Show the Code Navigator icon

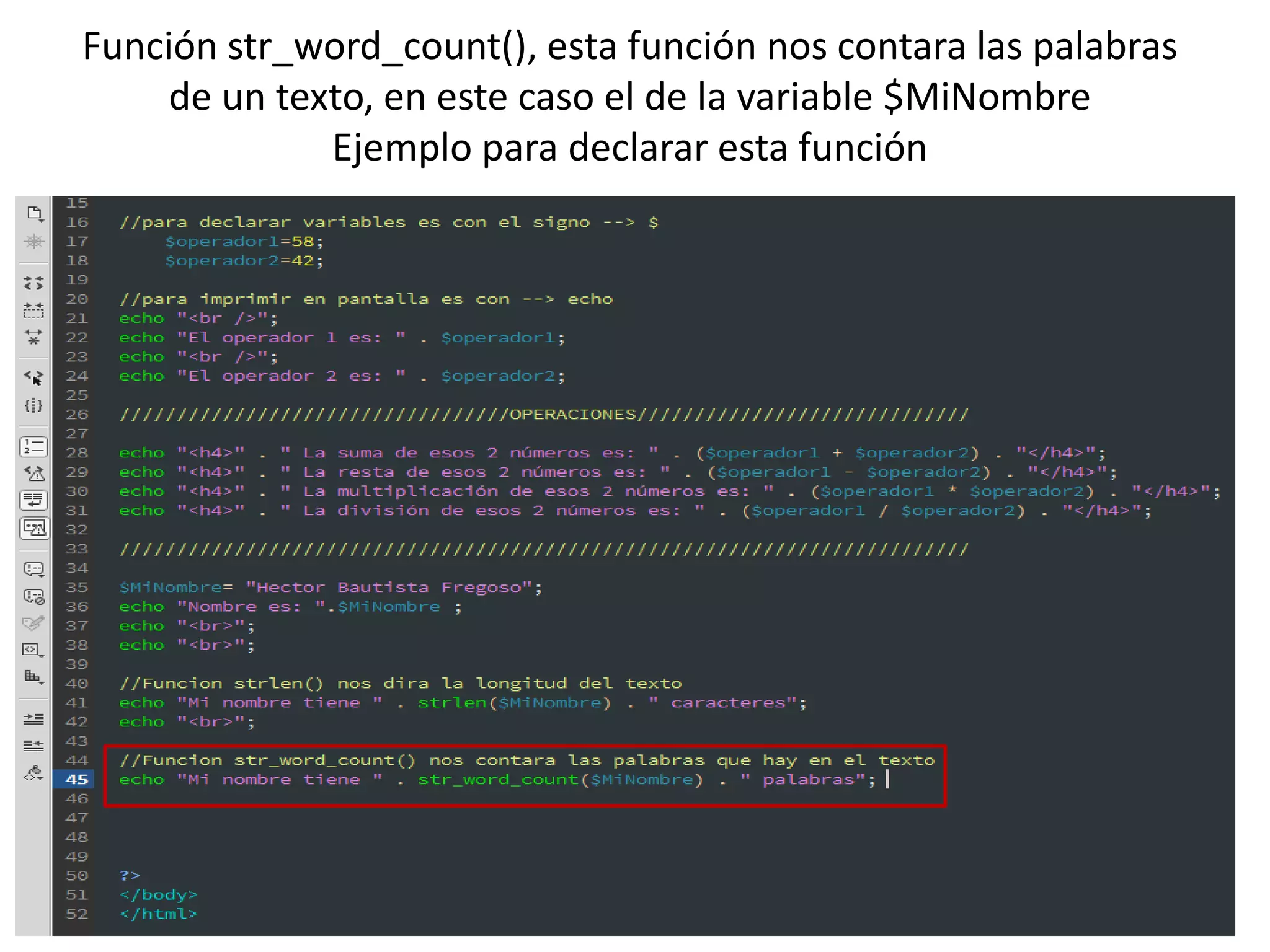coord(34,242)
